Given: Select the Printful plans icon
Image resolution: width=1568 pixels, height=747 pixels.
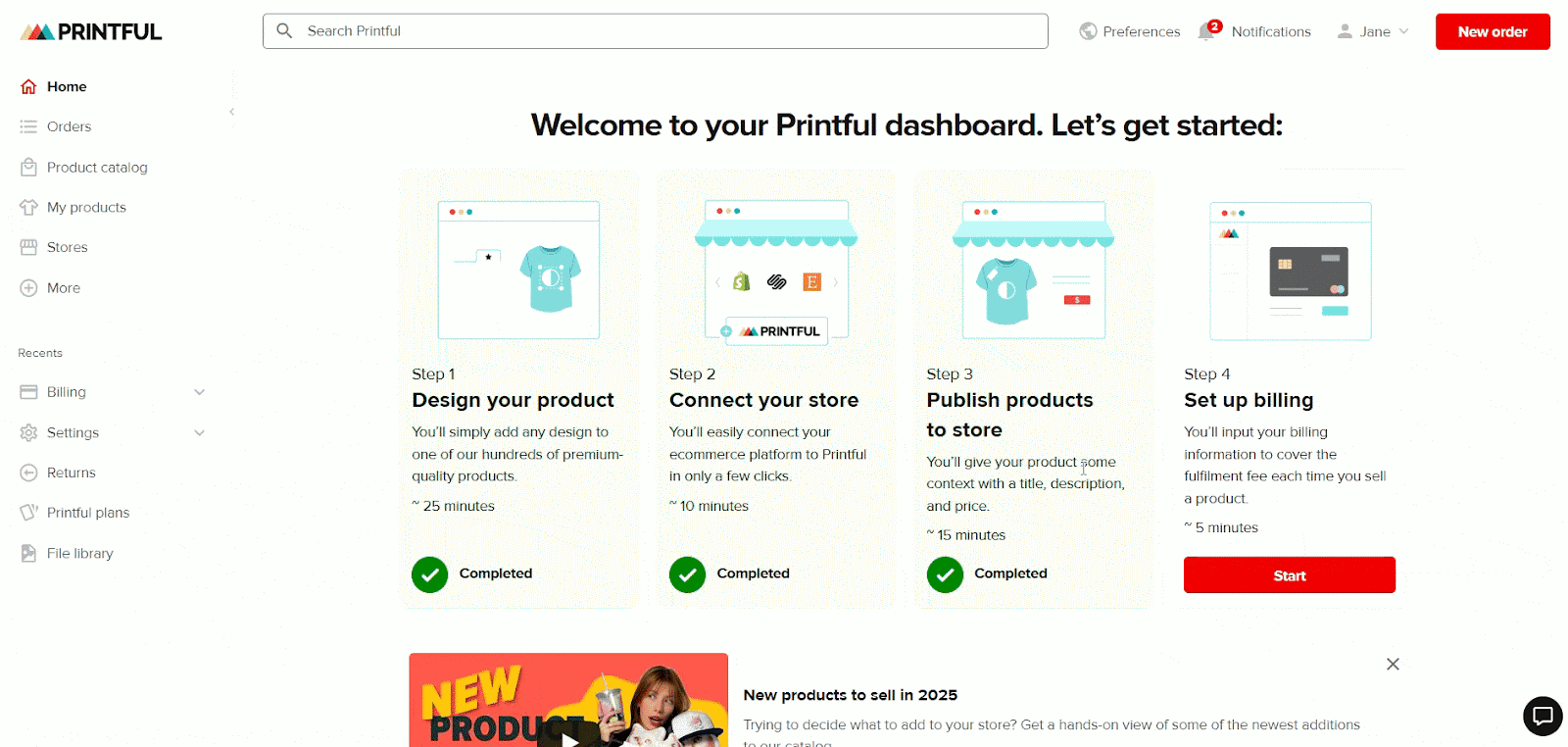Looking at the screenshot, I should pyautogui.click(x=29, y=512).
